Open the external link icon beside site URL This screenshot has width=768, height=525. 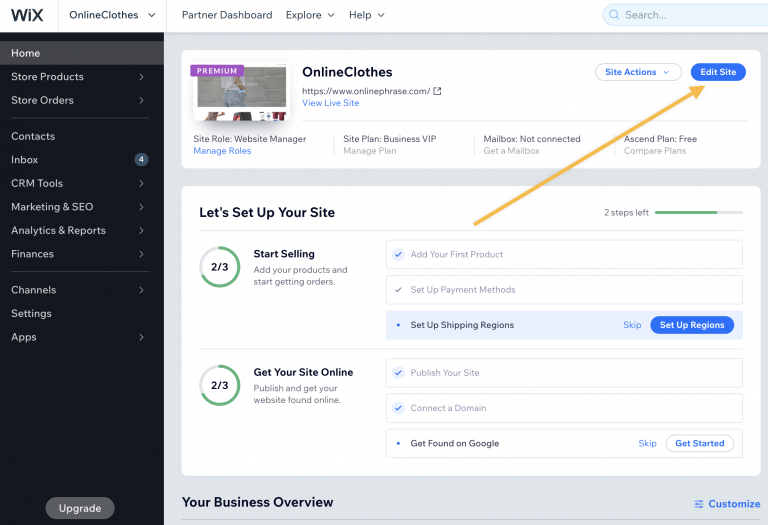click(437, 91)
